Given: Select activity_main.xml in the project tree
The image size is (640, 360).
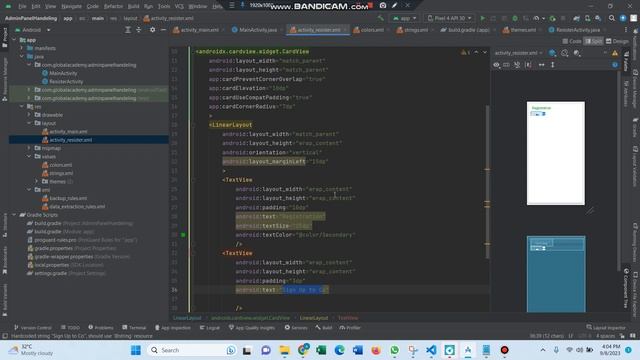Looking at the screenshot, I should (x=68, y=131).
